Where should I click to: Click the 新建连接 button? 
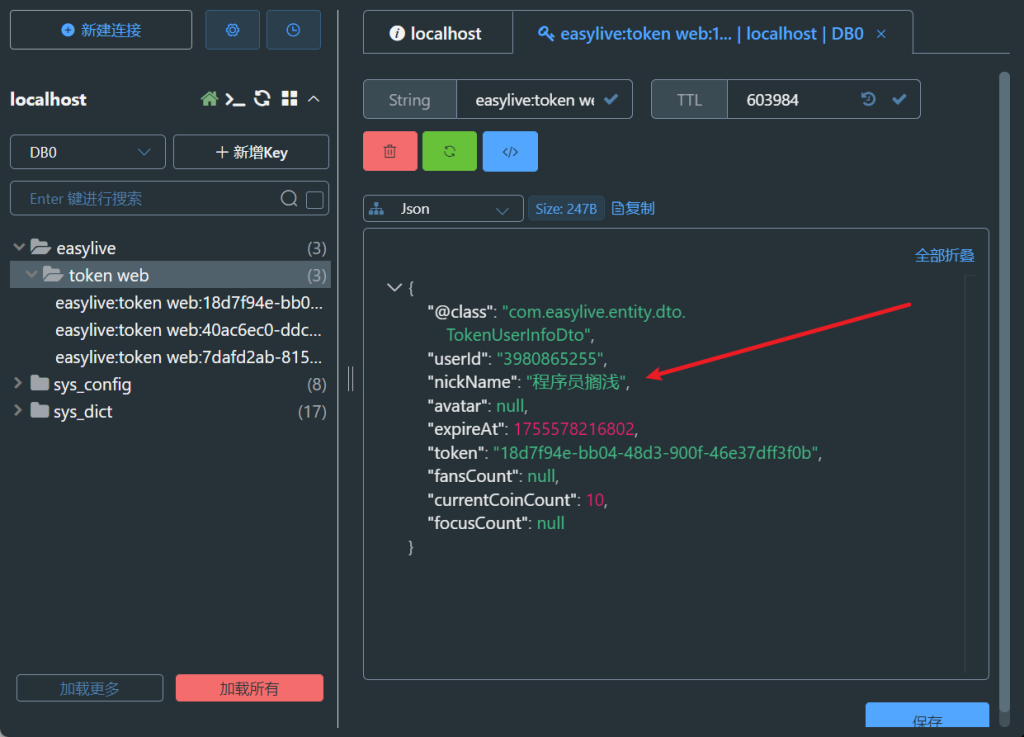101,30
